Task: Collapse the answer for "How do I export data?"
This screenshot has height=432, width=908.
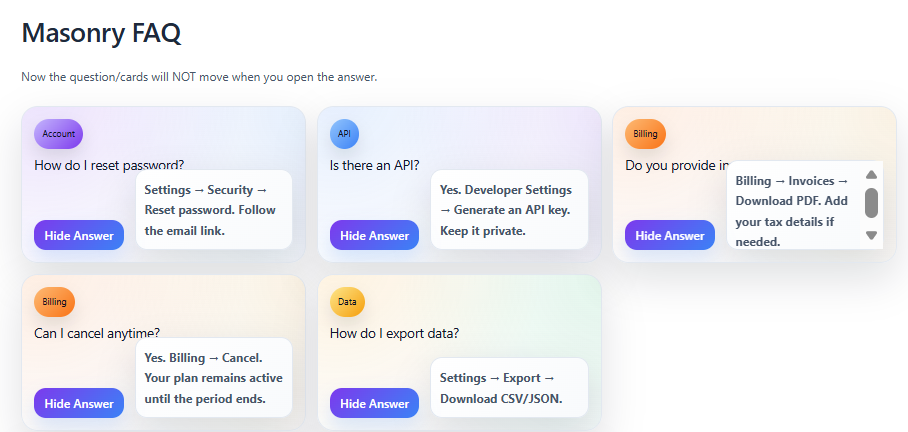Action: 374,404
